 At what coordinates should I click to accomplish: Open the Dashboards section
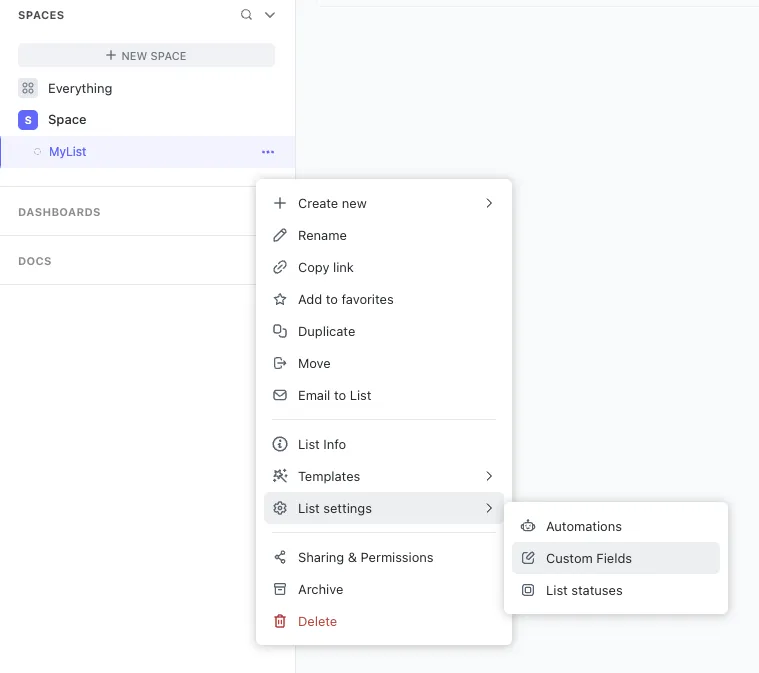point(59,212)
